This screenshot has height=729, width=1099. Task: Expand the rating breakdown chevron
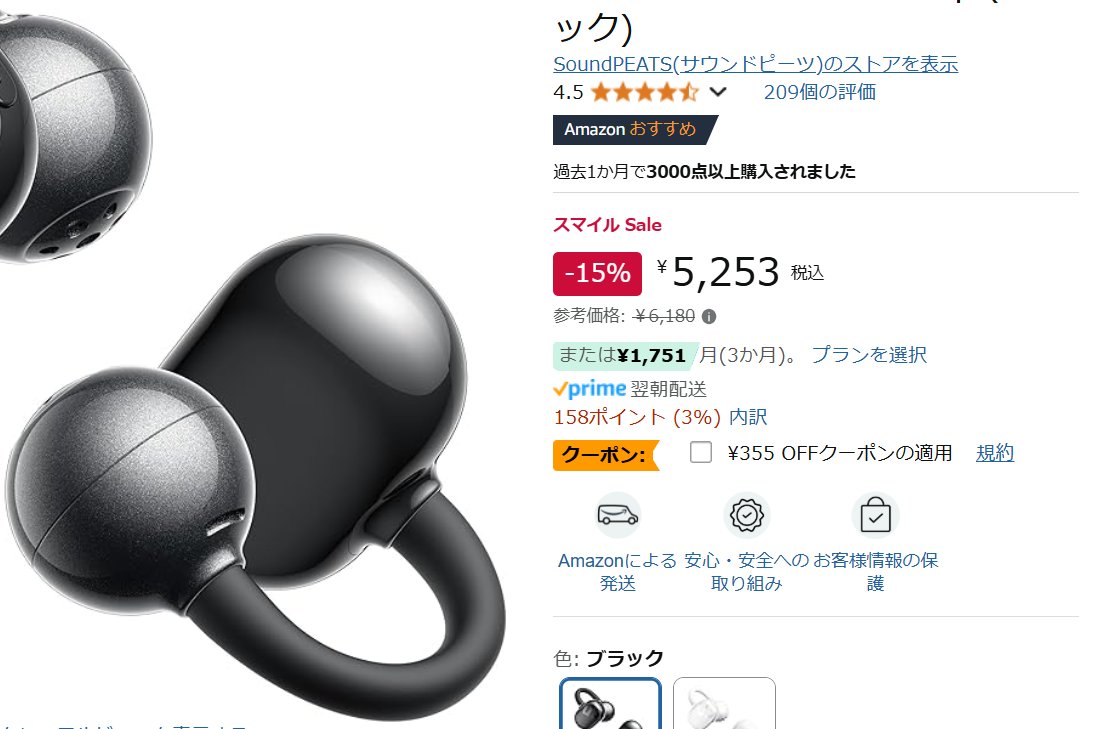pyautogui.click(x=718, y=92)
